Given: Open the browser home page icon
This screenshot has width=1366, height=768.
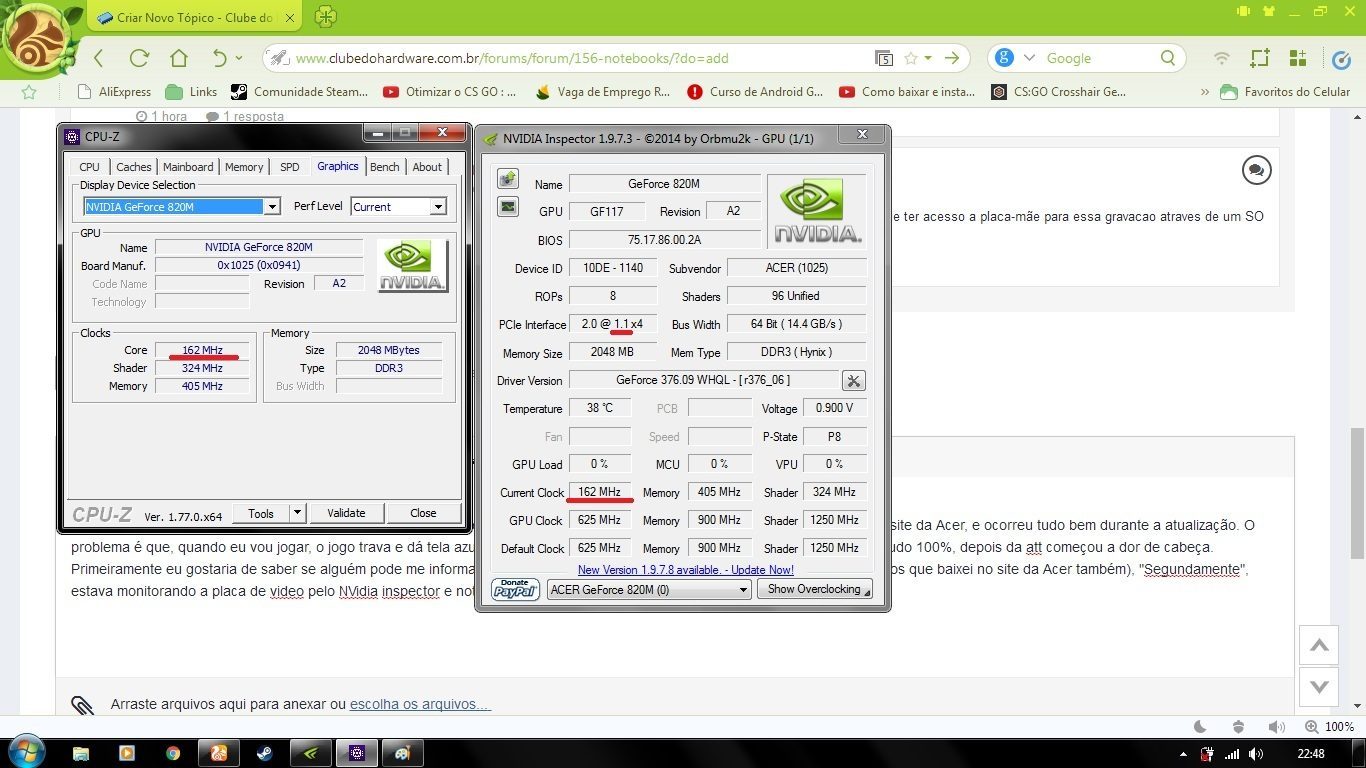Looking at the screenshot, I should pos(179,58).
